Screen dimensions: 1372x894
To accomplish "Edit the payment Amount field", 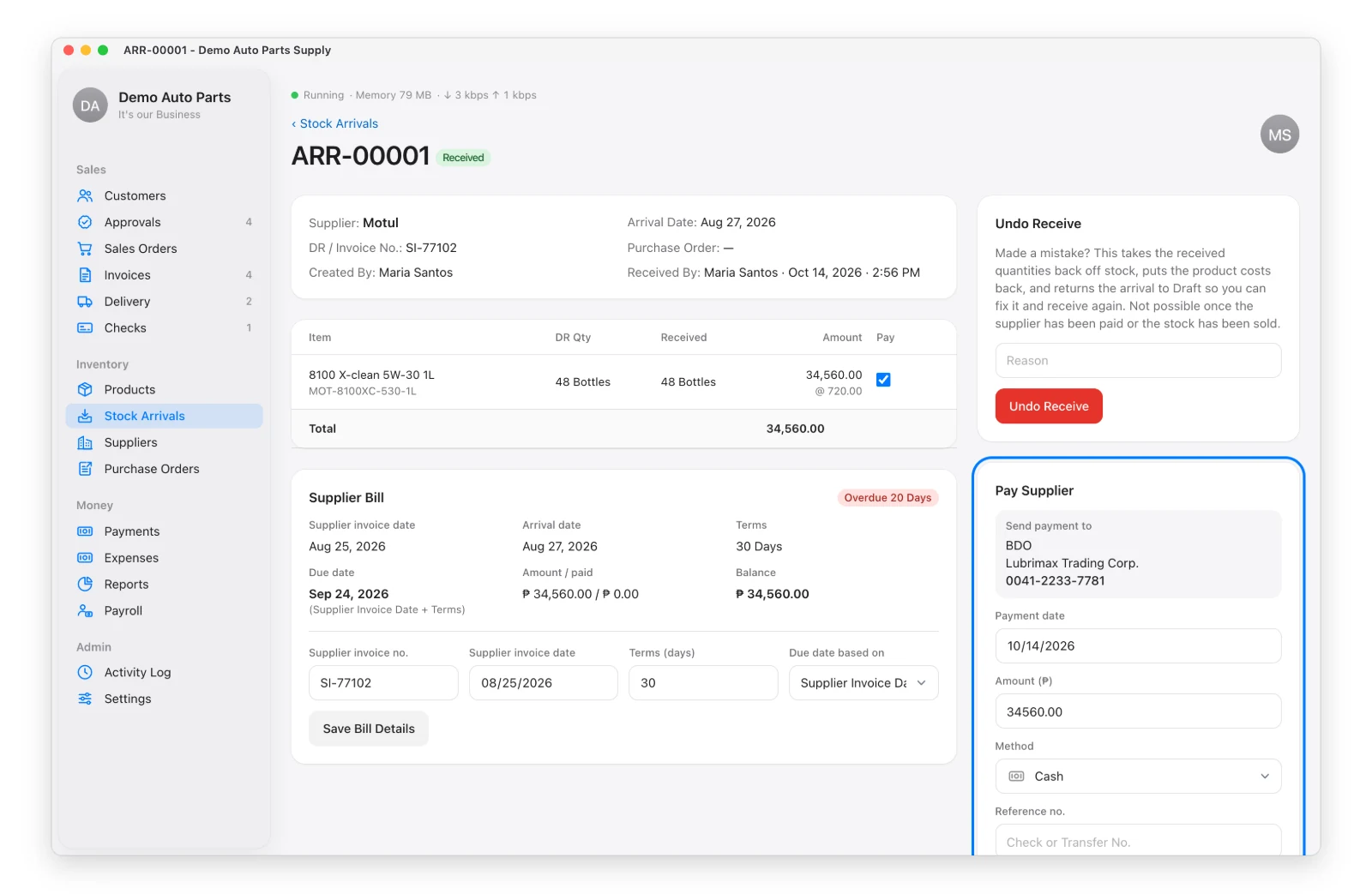I will (1138, 711).
